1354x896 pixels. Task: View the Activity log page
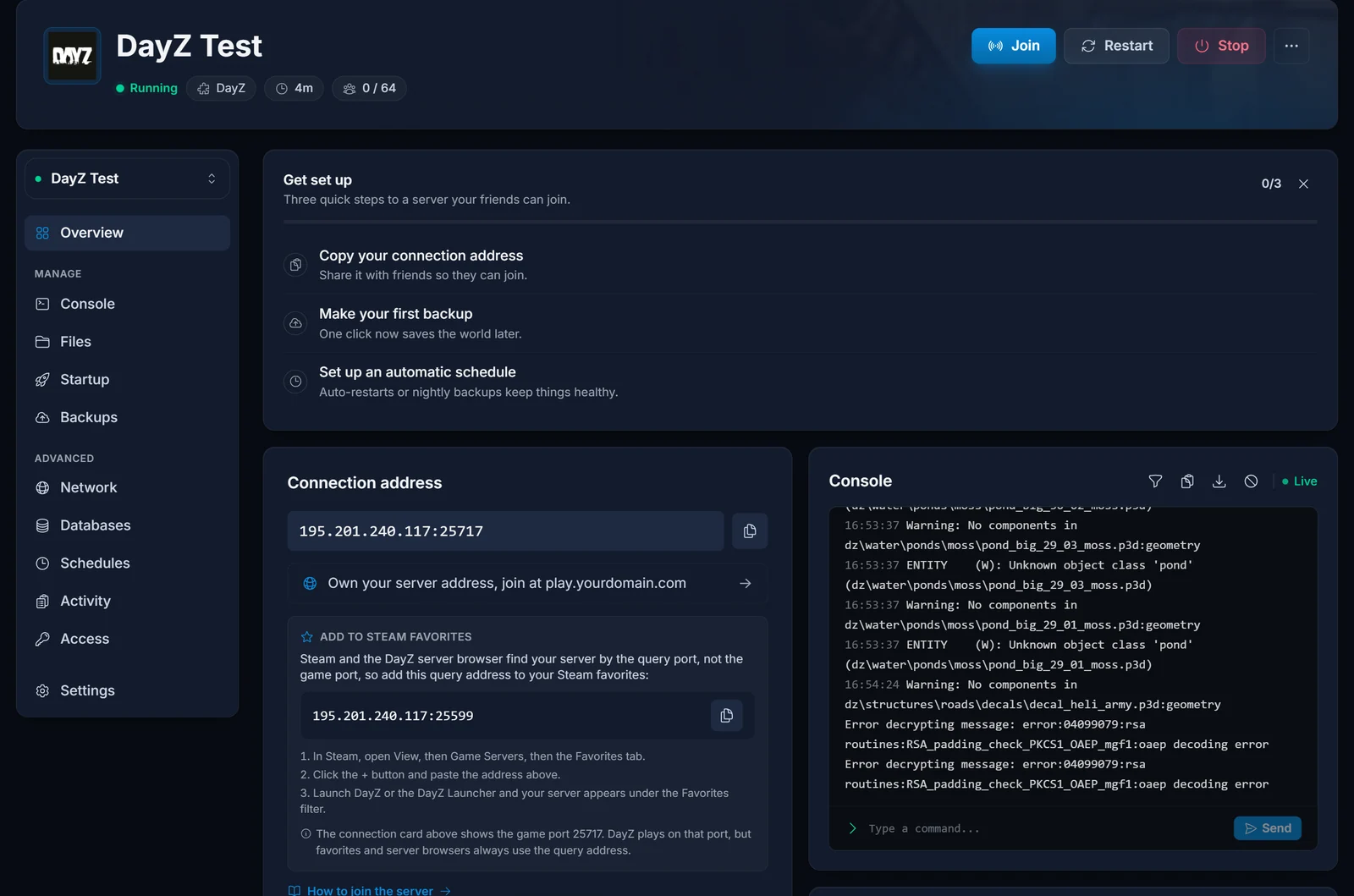tap(127, 601)
